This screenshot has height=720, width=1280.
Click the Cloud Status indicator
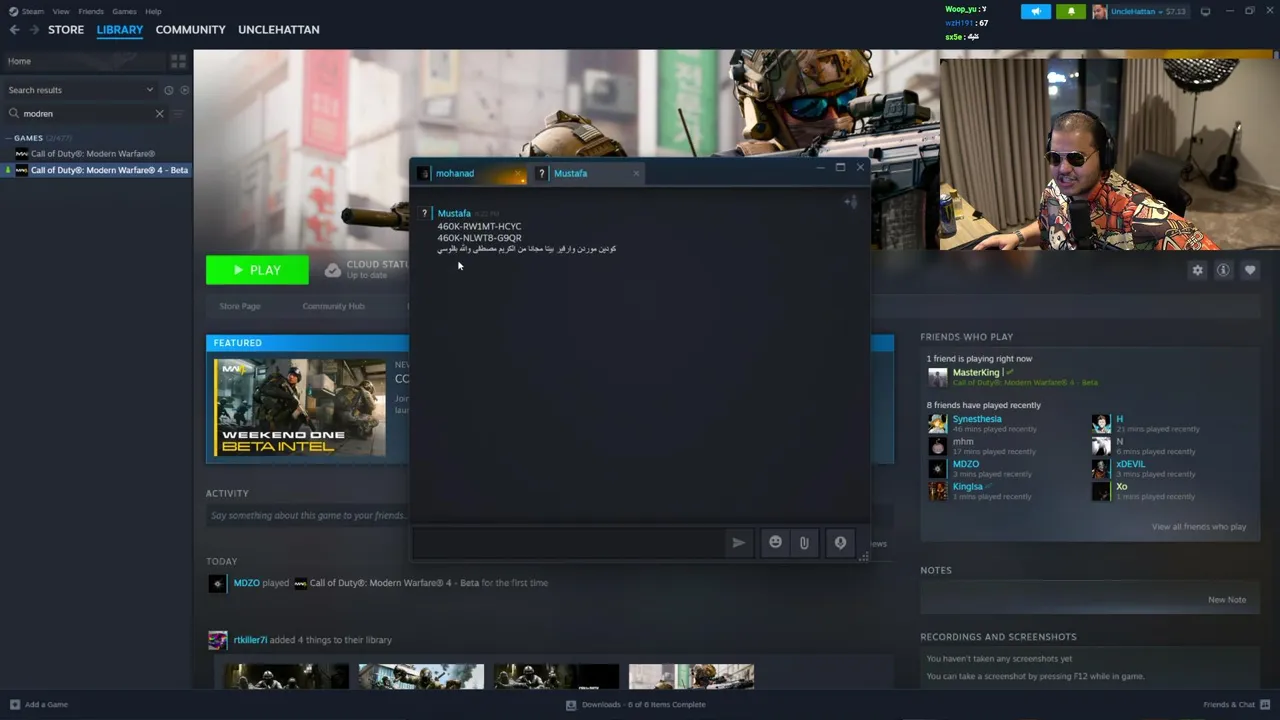[366, 269]
